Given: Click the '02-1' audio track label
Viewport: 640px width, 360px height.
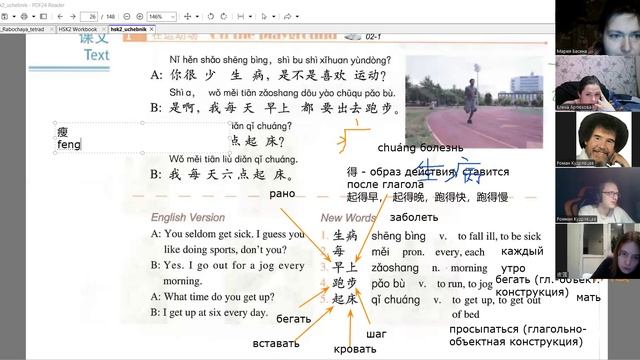Looking at the screenshot, I should [x=373, y=37].
